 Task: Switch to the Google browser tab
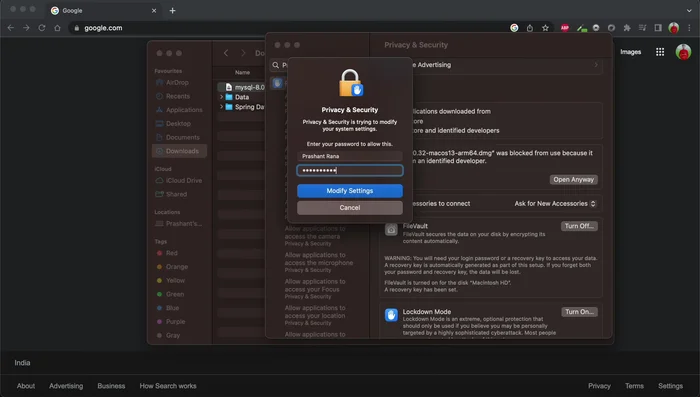[104, 10]
